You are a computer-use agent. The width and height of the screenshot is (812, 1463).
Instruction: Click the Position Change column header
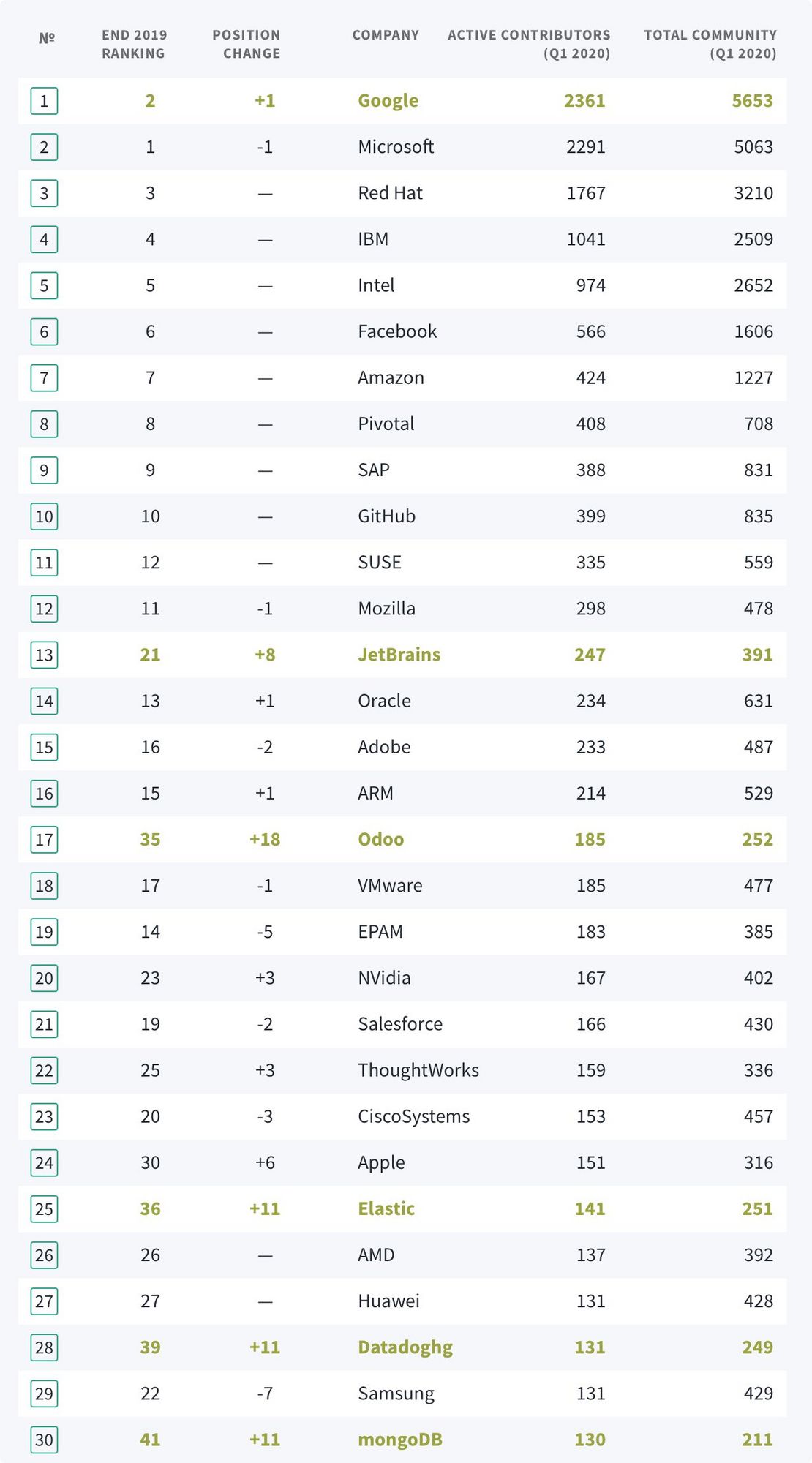tap(247, 44)
